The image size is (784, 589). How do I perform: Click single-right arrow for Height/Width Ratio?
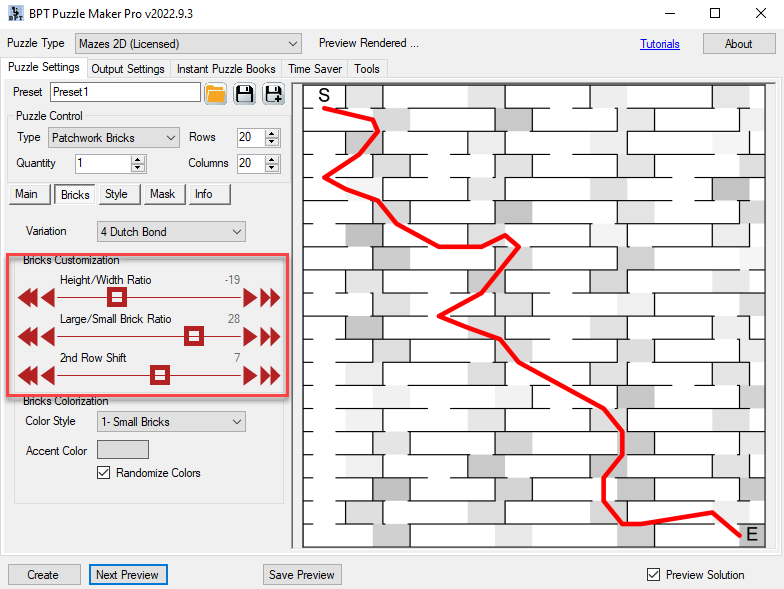click(251, 297)
